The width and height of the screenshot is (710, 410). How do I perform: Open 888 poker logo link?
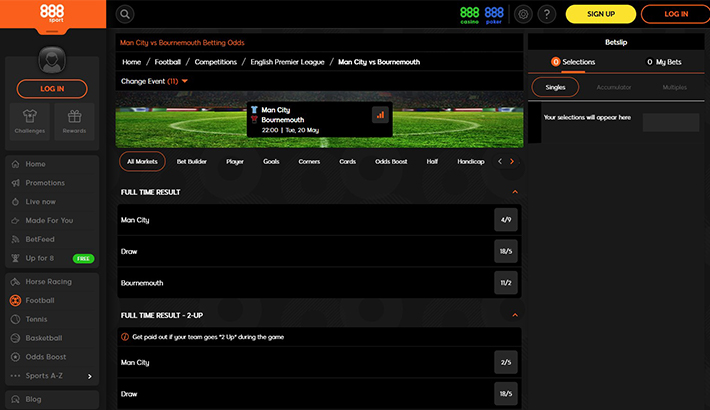(x=494, y=14)
